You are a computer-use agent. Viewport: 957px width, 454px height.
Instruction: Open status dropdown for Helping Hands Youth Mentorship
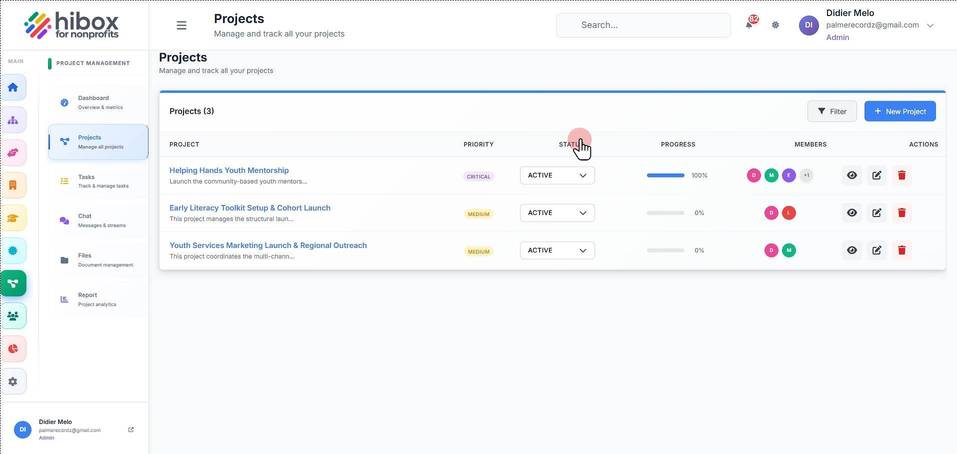557,175
